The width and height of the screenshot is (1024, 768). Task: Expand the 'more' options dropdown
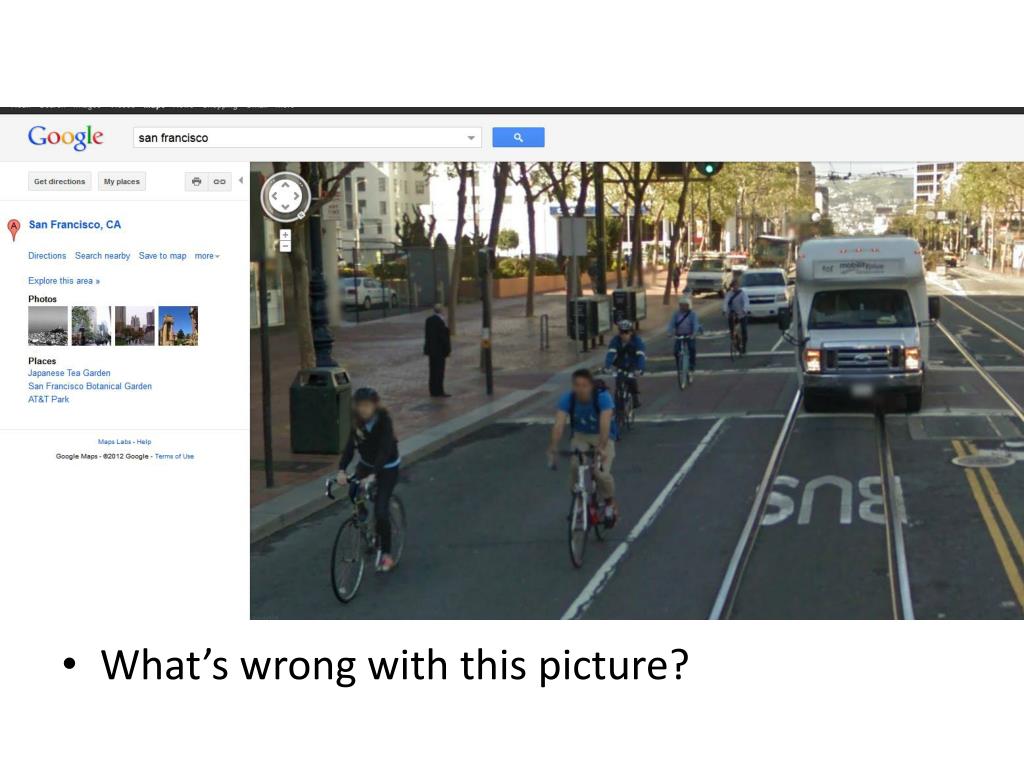point(207,256)
